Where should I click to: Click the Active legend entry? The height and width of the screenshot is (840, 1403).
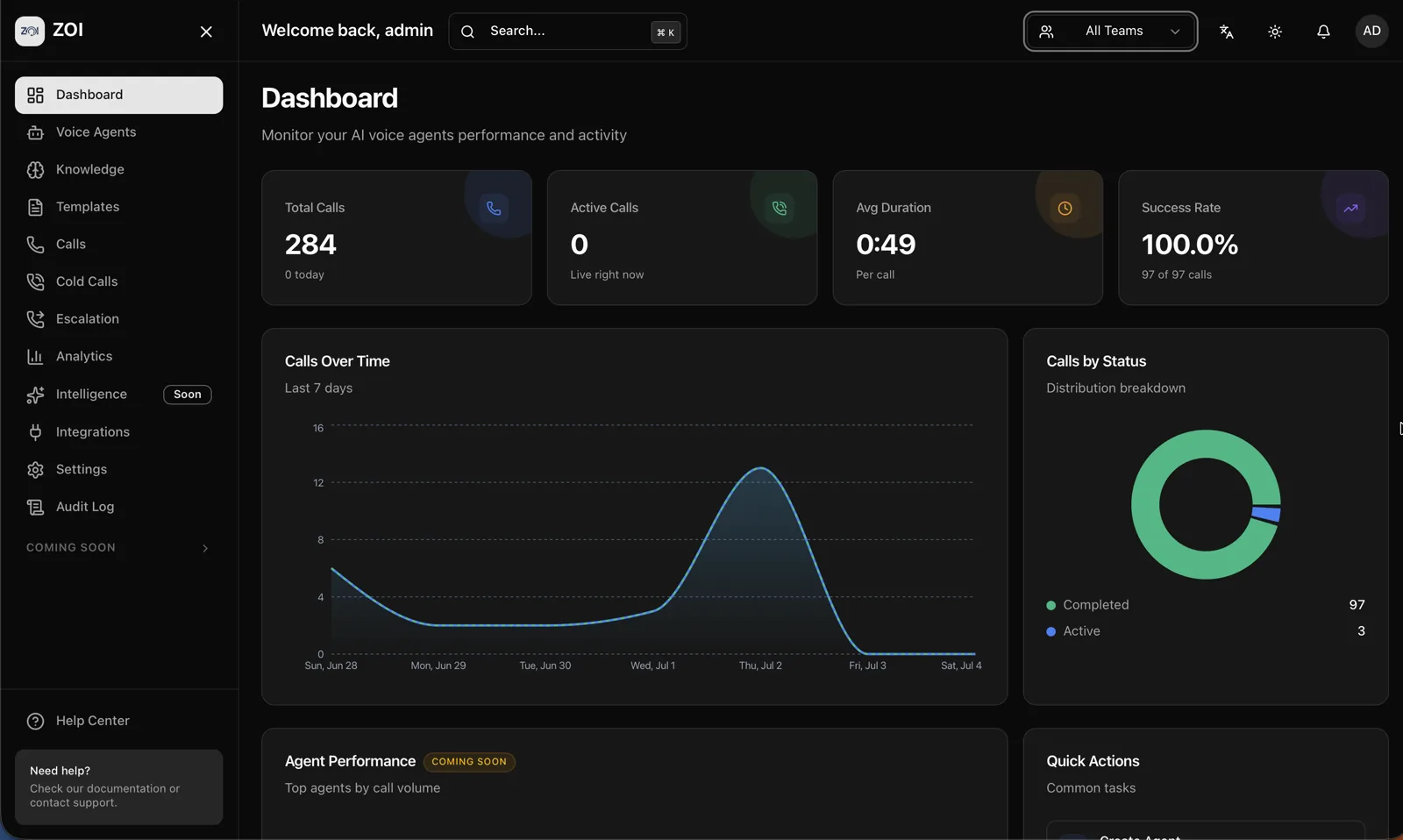(x=1205, y=631)
